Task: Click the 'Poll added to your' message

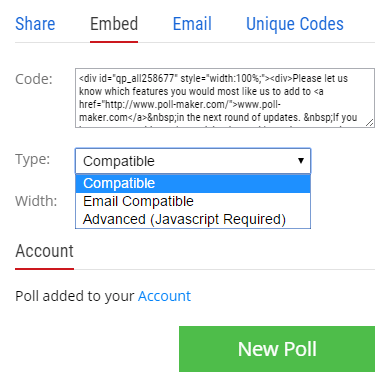Action: pyautogui.click(x=75, y=296)
